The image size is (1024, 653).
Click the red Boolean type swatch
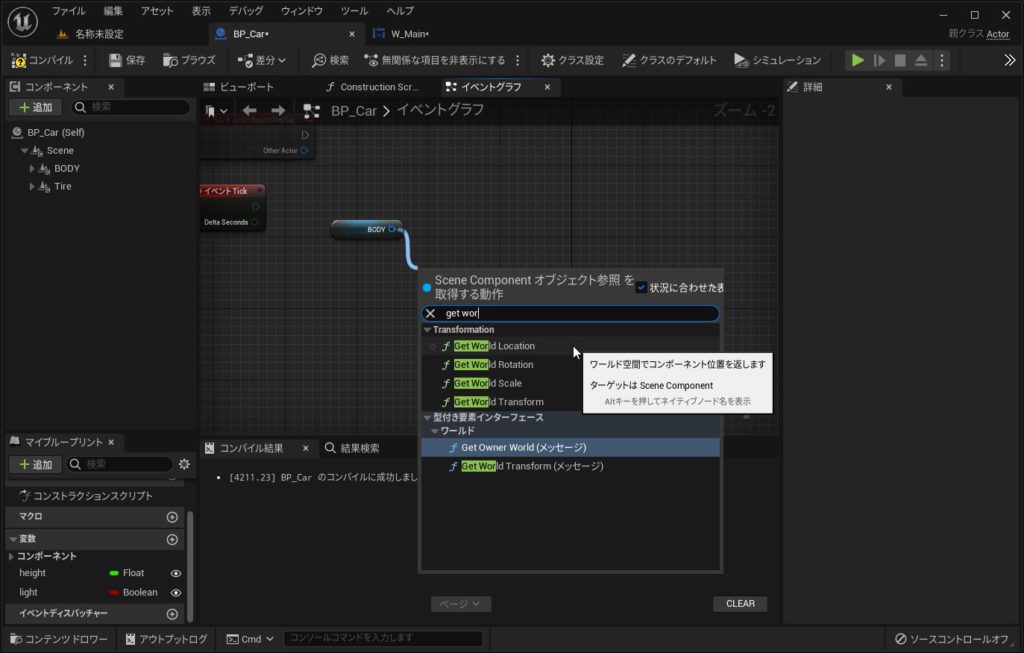pos(114,593)
